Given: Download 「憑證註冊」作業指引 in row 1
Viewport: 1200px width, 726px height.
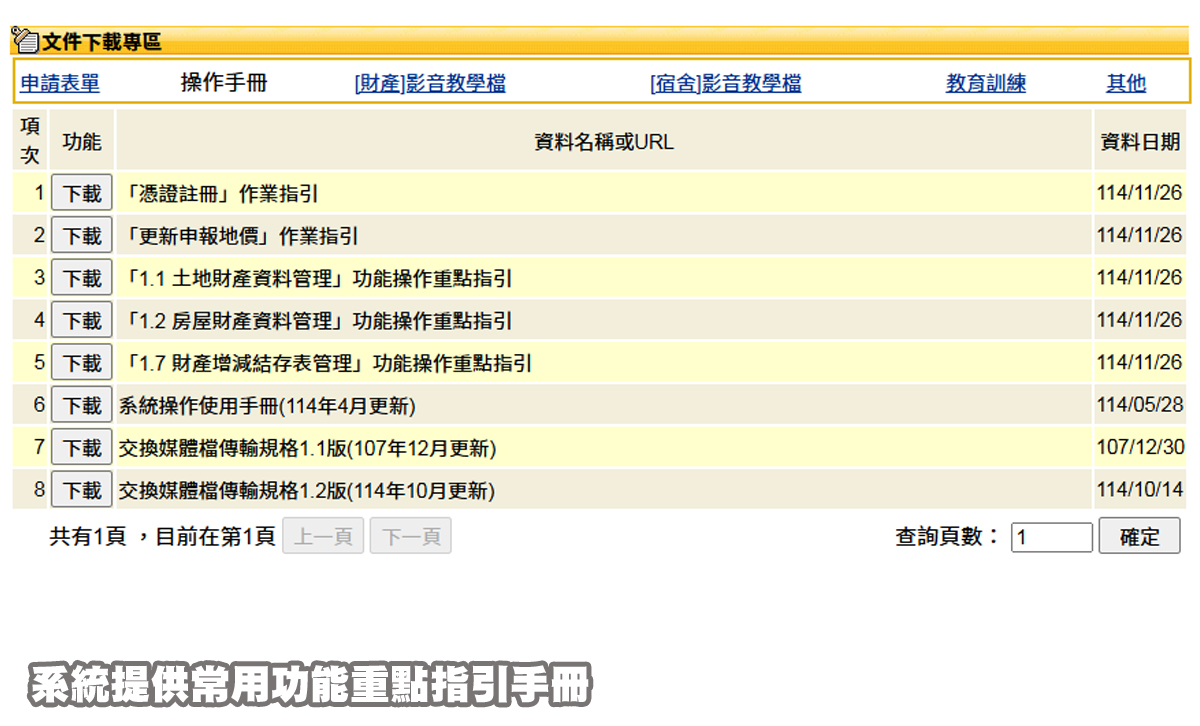Looking at the screenshot, I should (x=82, y=194).
